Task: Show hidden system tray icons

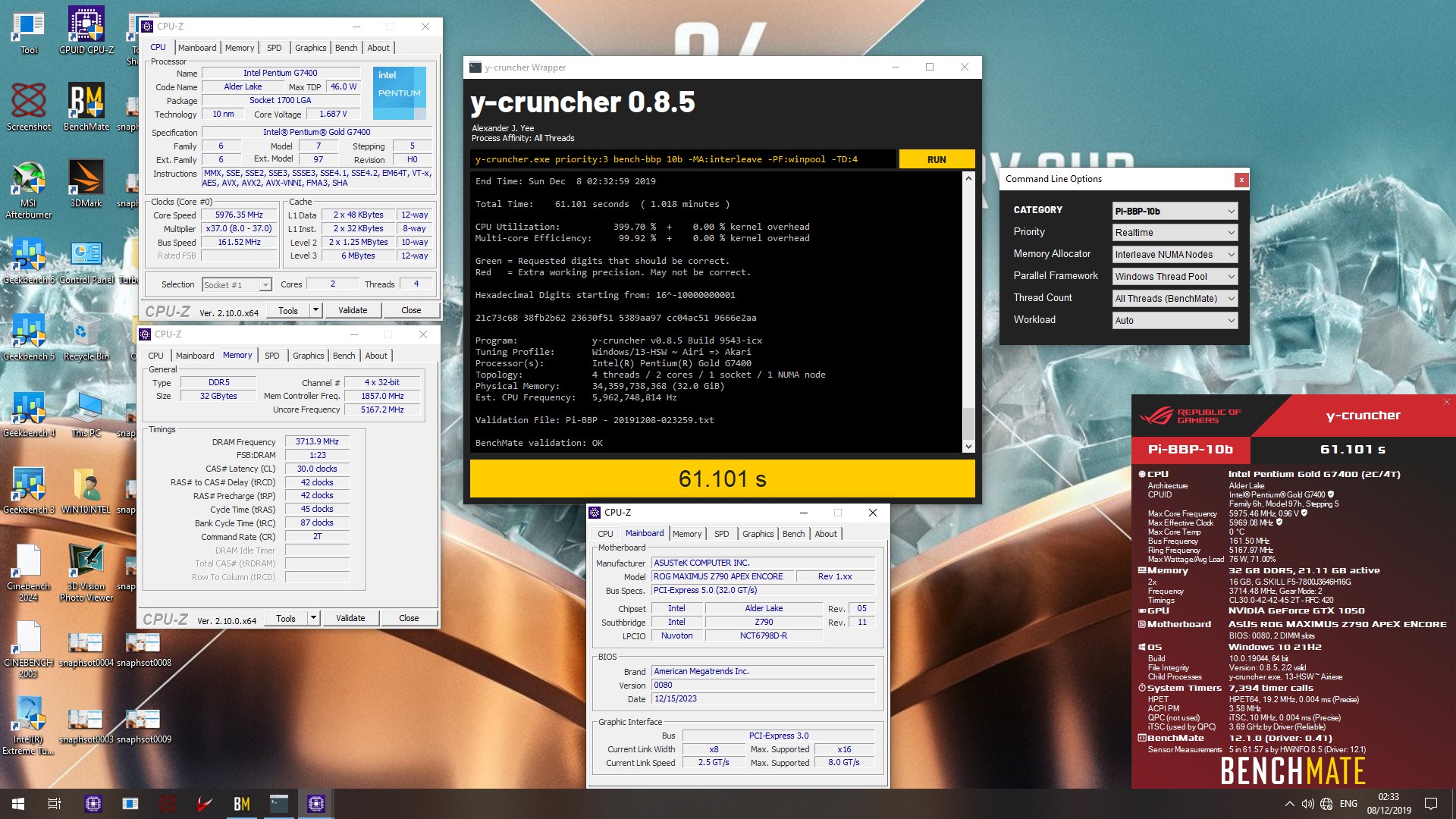Action: 1289,804
